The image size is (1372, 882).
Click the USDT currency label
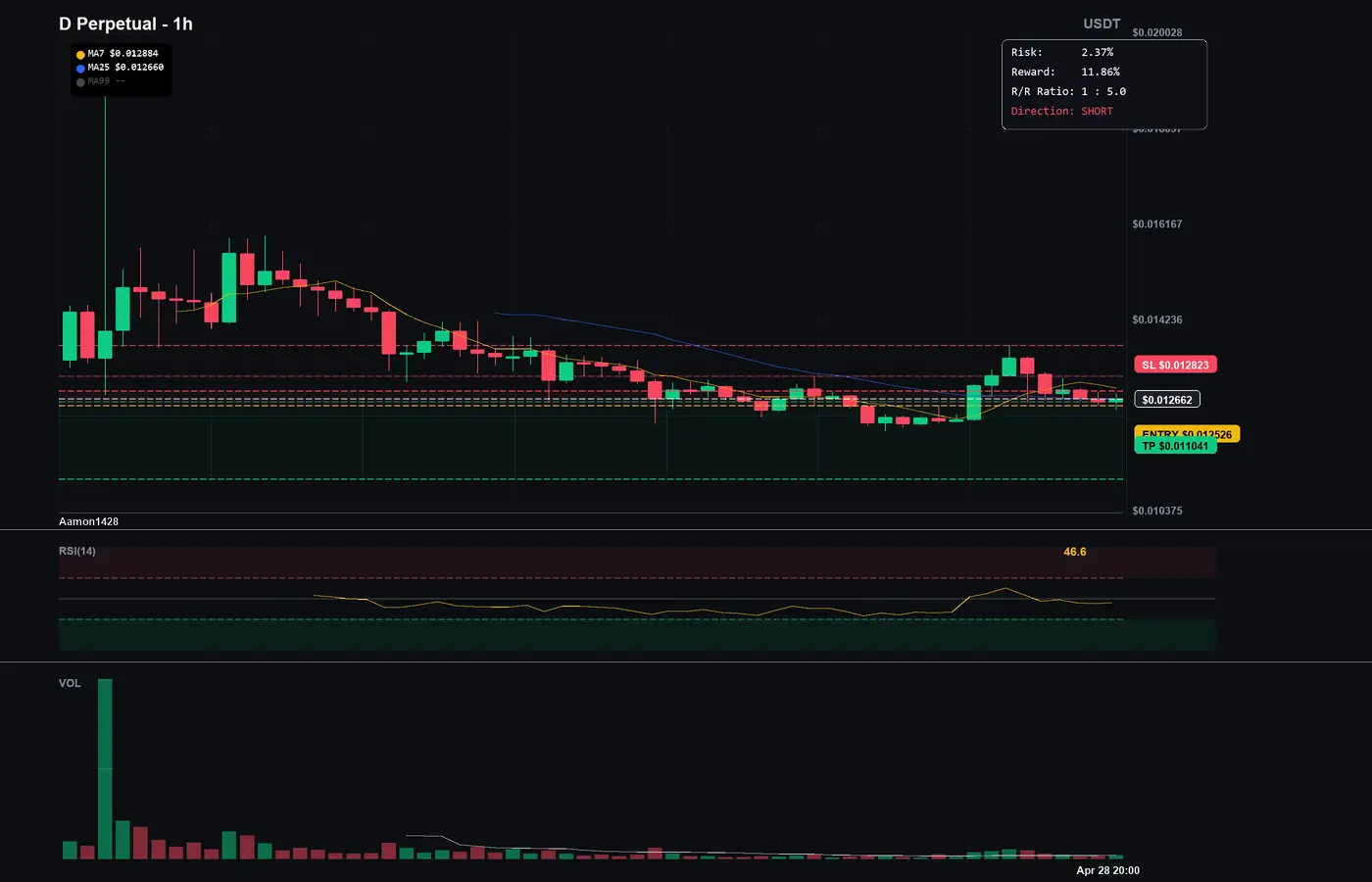[1102, 24]
